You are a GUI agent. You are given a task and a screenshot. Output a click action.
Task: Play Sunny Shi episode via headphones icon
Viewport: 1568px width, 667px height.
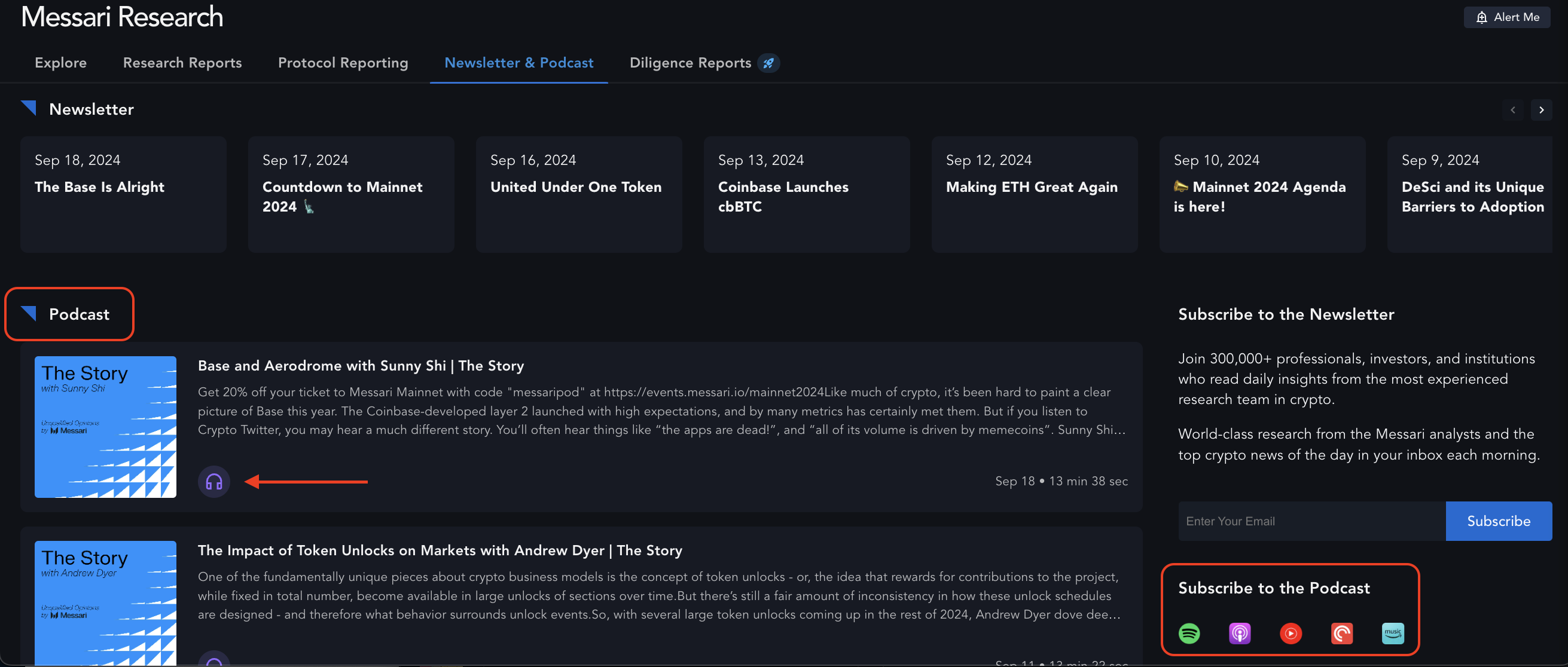coord(213,482)
